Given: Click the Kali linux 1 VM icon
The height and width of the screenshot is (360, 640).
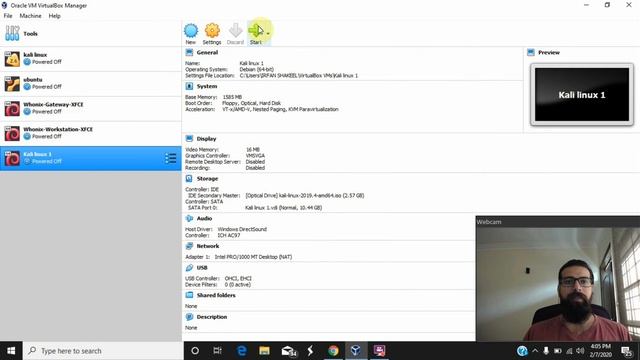Looking at the screenshot, I should point(12,158).
